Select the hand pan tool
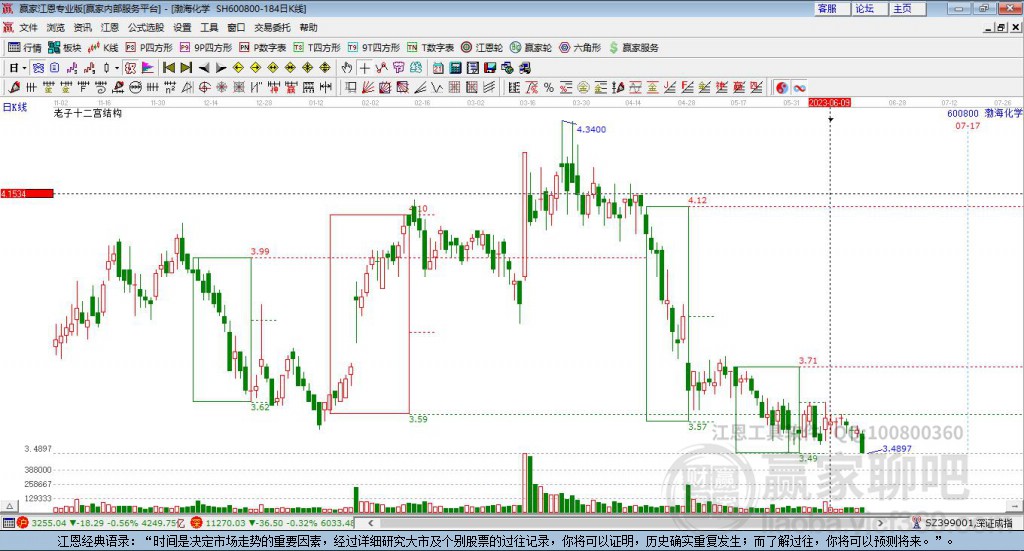This screenshot has width=1024, height=551. click(x=347, y=68)
